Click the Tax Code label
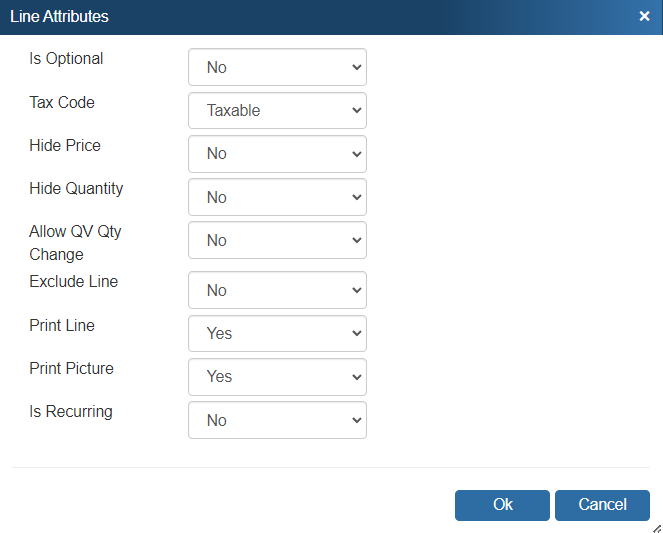Image resolution: width=663 pixels, height=533 pixels. (x=62, y=102)
